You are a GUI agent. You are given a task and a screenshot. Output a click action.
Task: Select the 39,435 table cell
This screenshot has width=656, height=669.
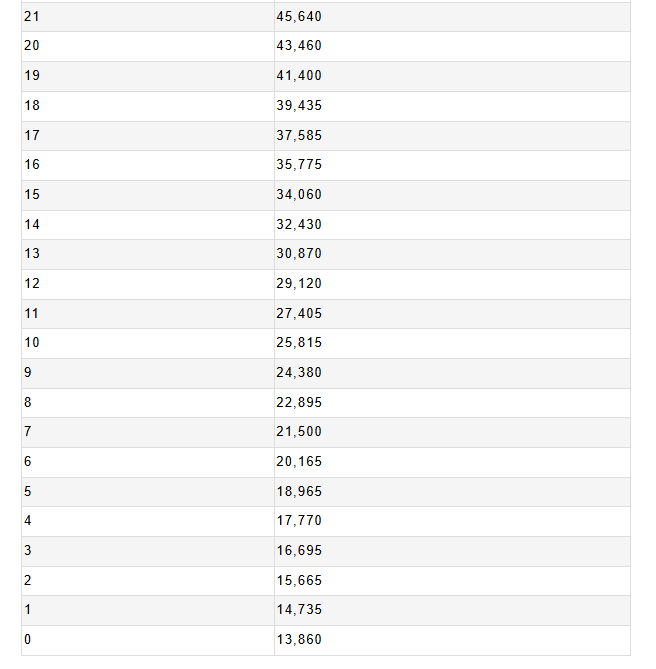(299, 106)
